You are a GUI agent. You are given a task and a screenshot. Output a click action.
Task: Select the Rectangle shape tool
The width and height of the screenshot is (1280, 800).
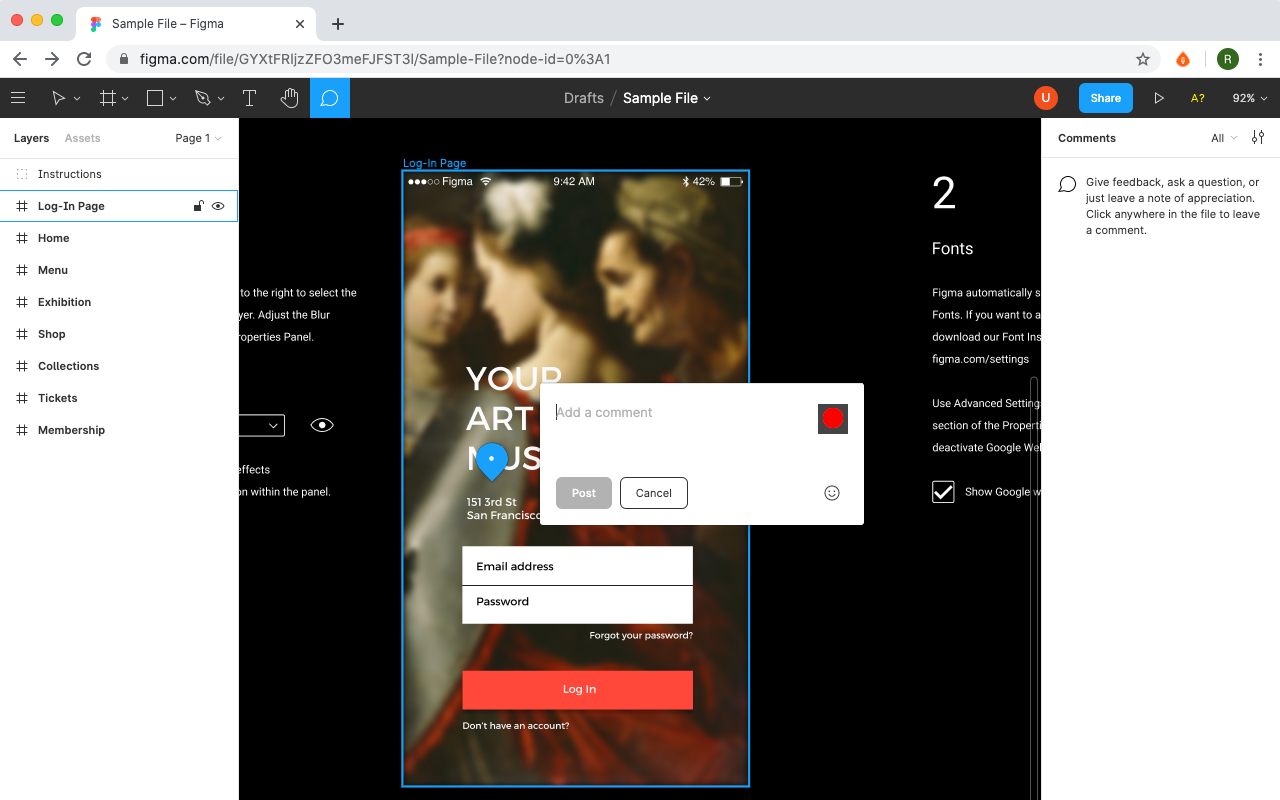point(155,98)
